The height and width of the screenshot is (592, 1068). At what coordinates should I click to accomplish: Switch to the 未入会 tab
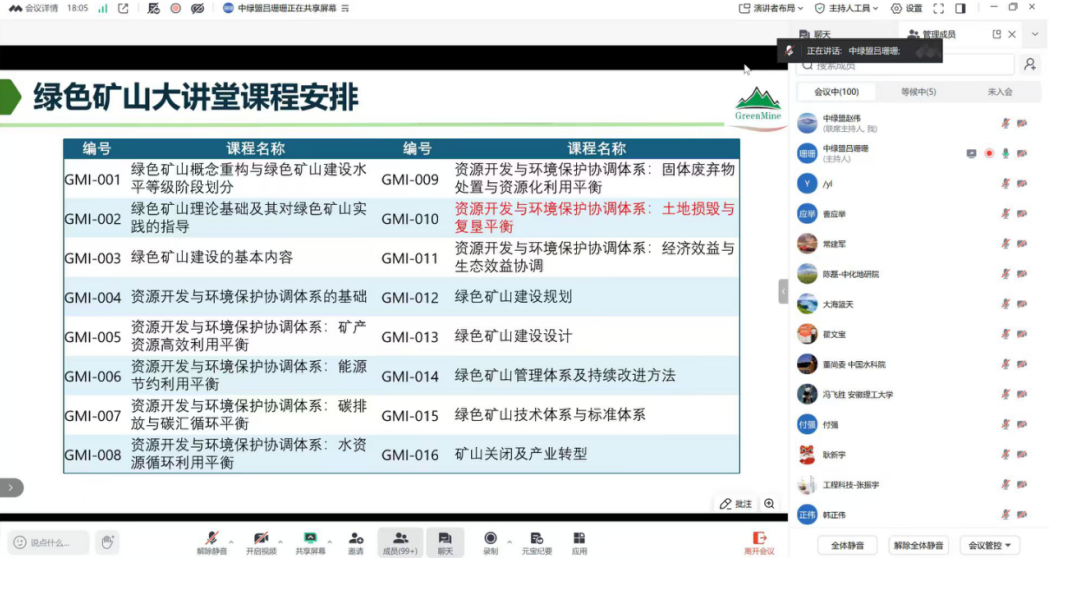999,92
